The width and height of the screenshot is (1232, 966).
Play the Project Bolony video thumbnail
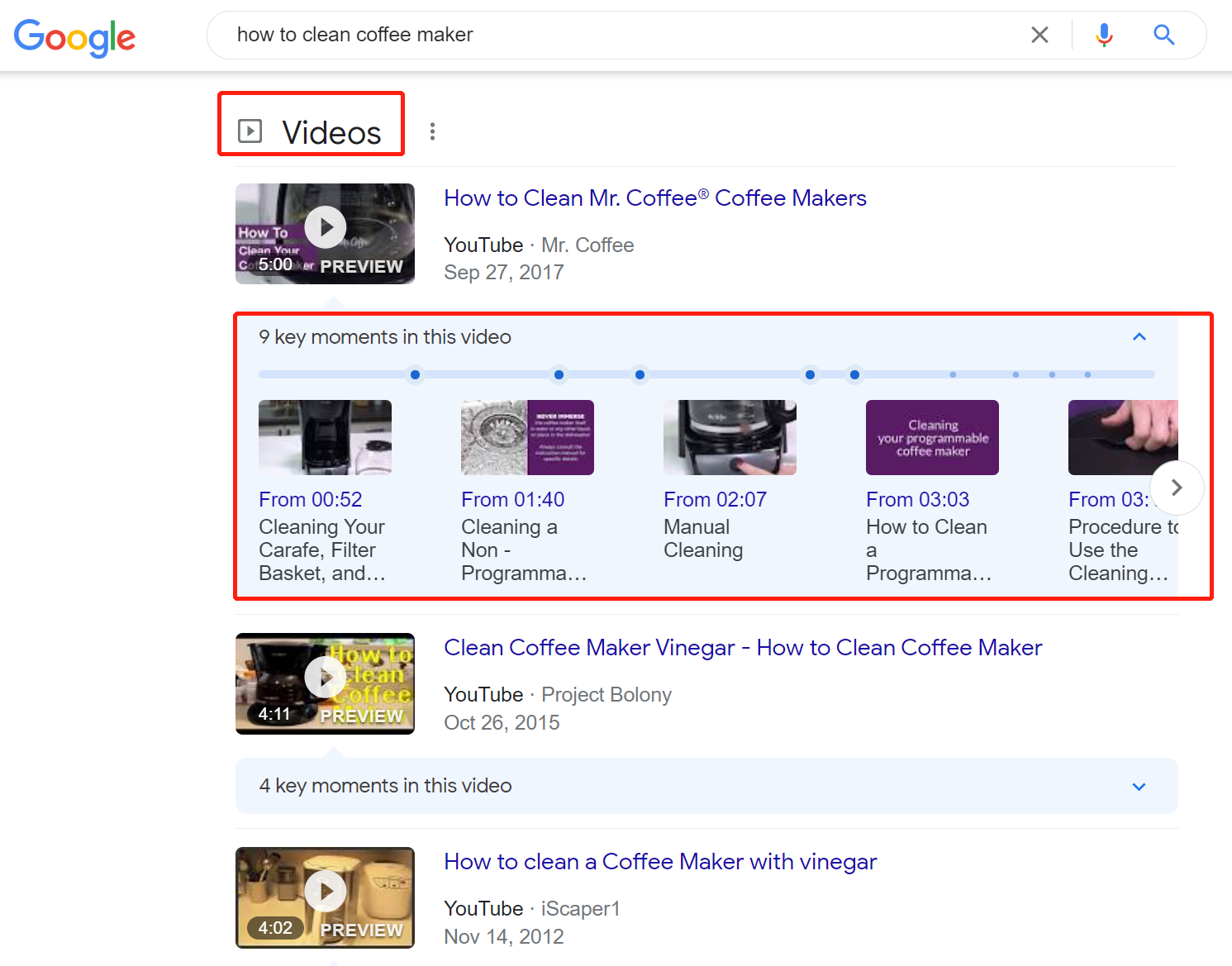[325, 683]
